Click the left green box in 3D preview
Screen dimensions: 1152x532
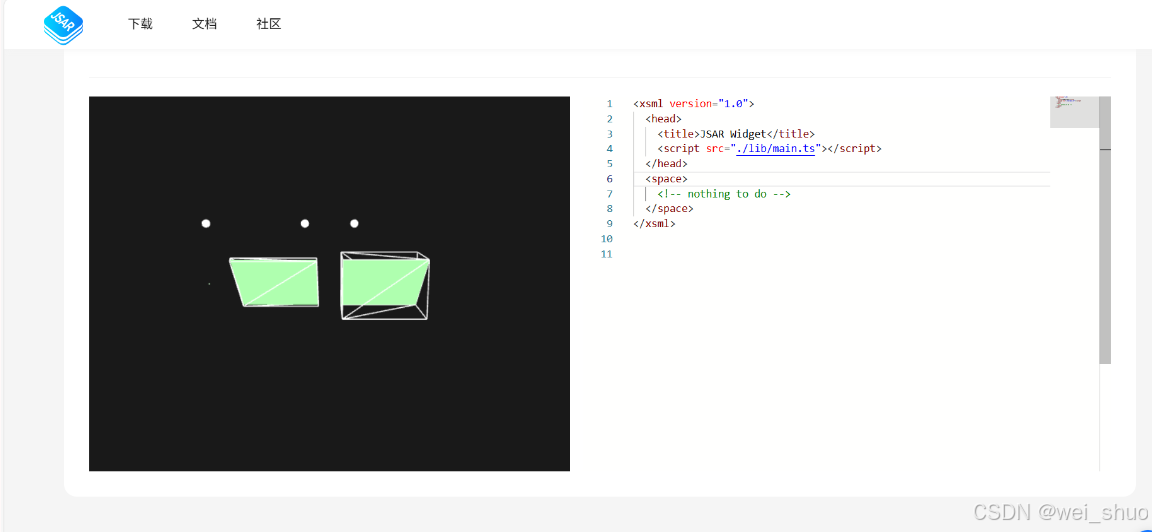pos(275,282)
